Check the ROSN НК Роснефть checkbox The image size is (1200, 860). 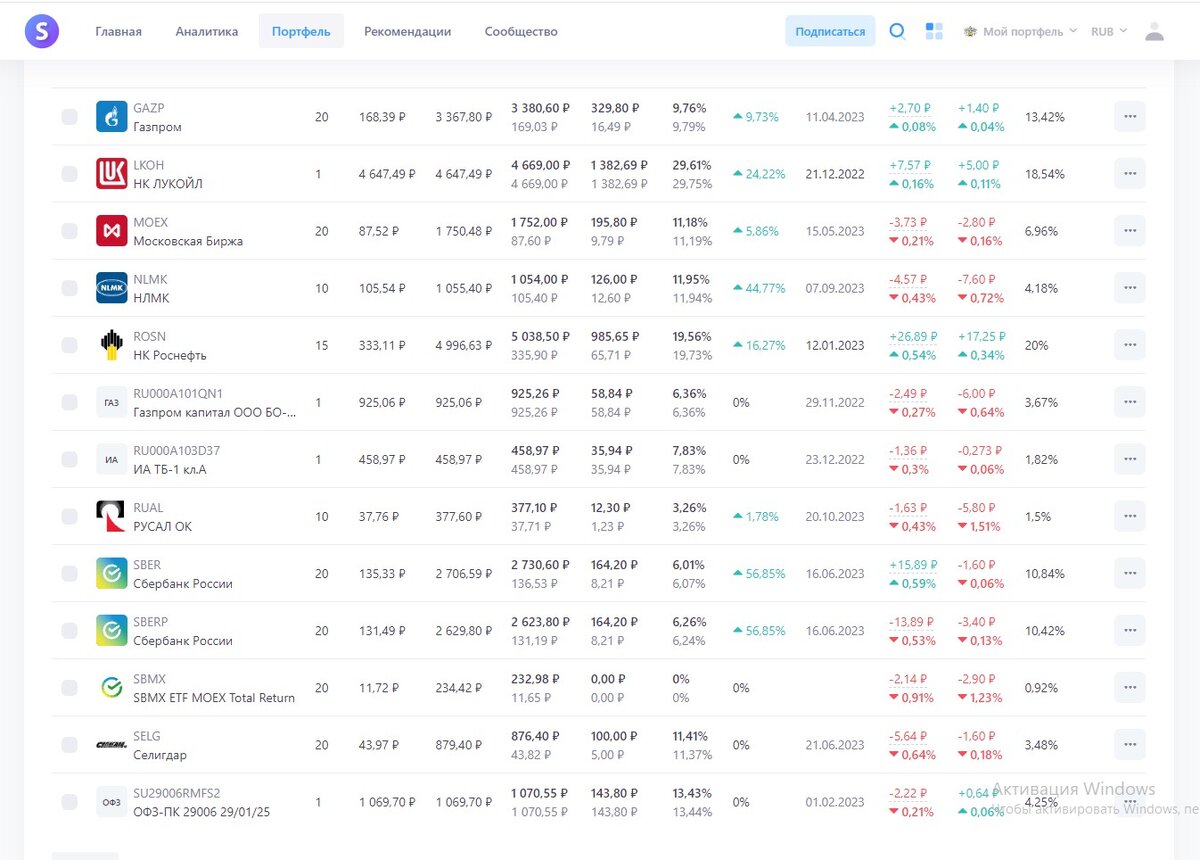69,345
